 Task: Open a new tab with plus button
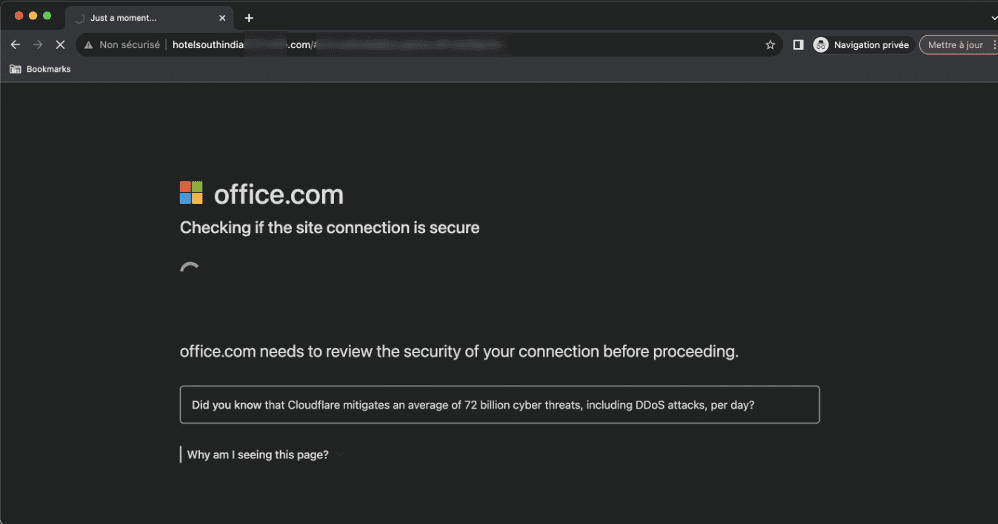(249, 18)
